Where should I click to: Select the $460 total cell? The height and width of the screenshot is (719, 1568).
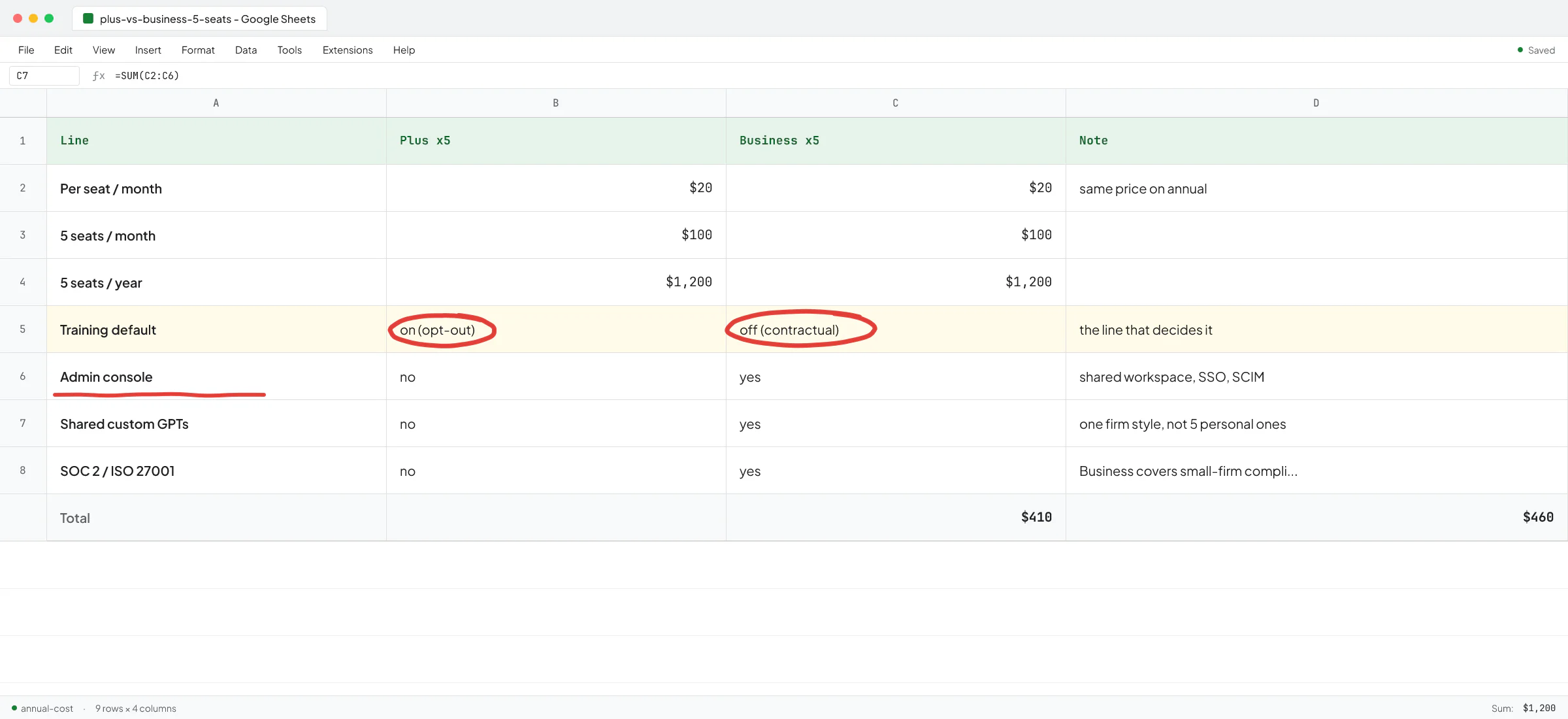click(x=1316, y=518)
